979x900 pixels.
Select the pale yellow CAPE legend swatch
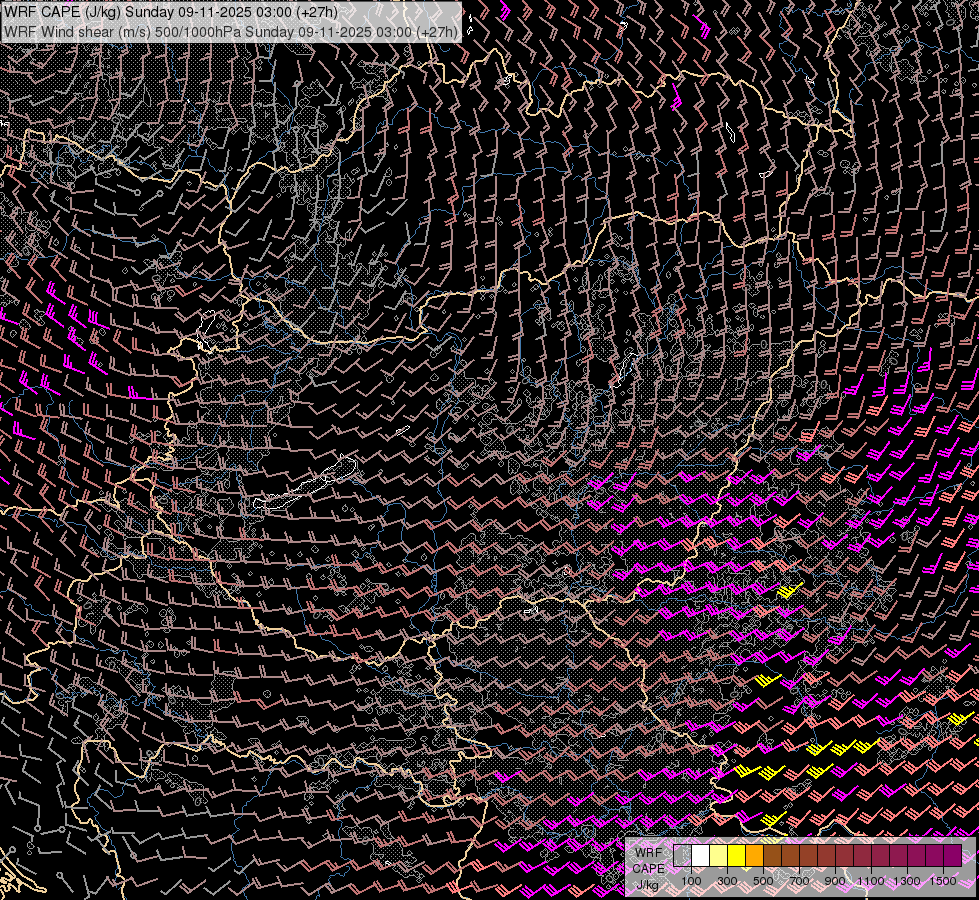tap(719, 856)
